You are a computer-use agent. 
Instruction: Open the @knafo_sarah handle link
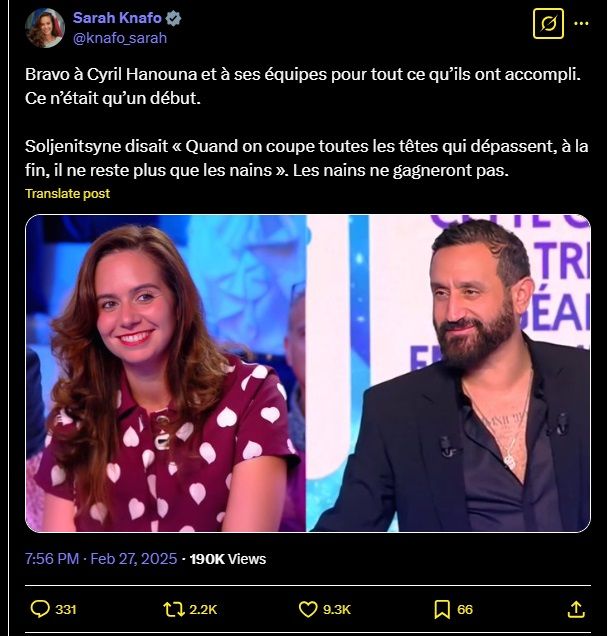pyautogui.click(x=120, y=38)
